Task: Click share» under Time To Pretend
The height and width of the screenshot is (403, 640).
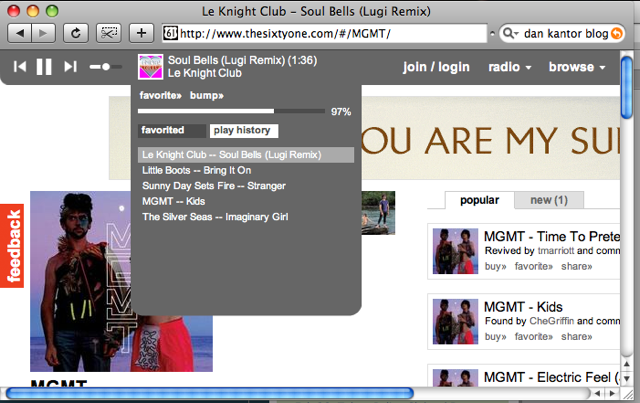Action: click(576, 266)
